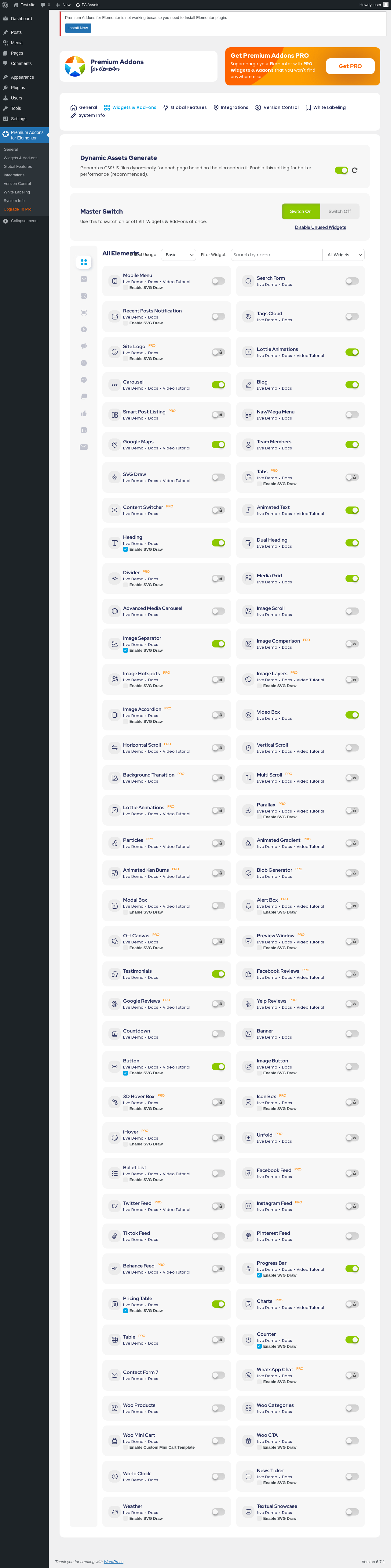Click the Get PRO button
Image resolution: width=391 pixels, height=1568 pixels.
tap(350, 66)
